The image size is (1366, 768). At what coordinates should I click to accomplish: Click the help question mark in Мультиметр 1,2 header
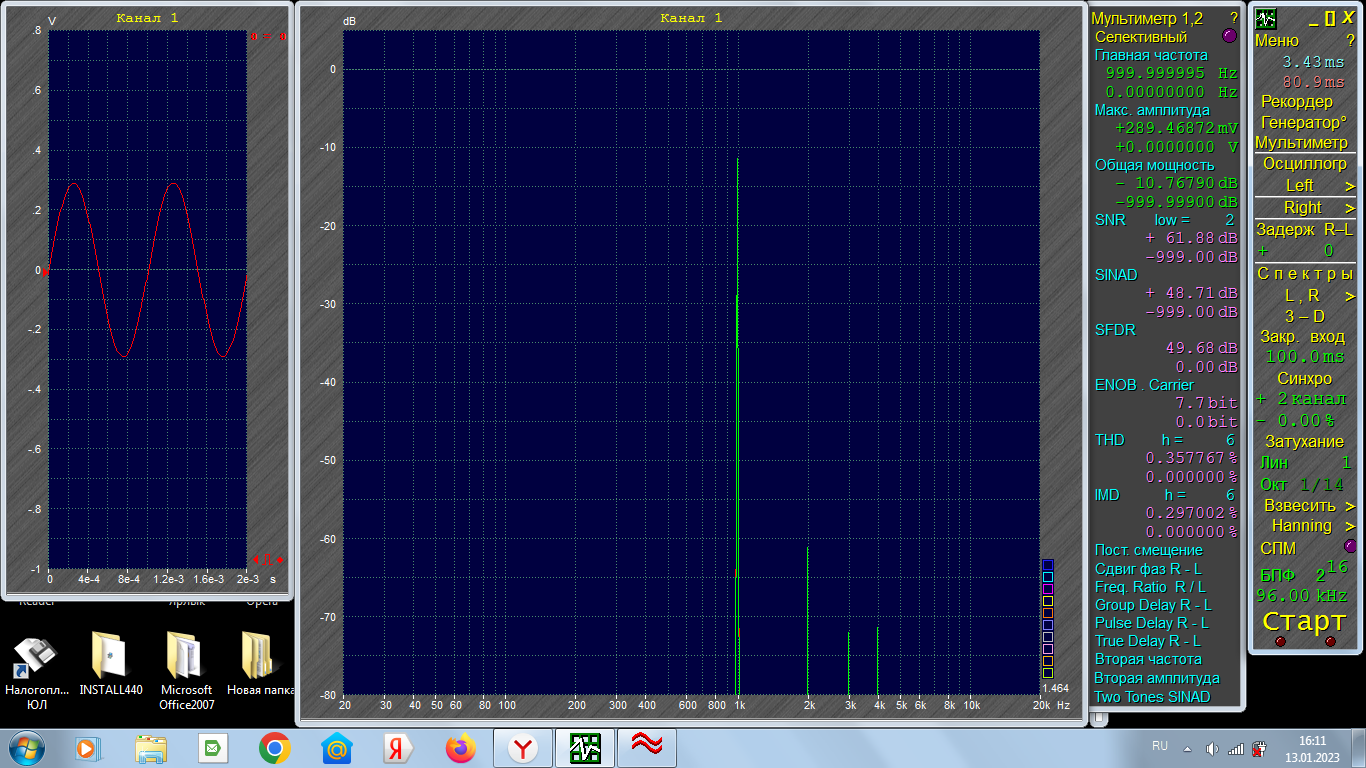click(x=1234, y=18)
